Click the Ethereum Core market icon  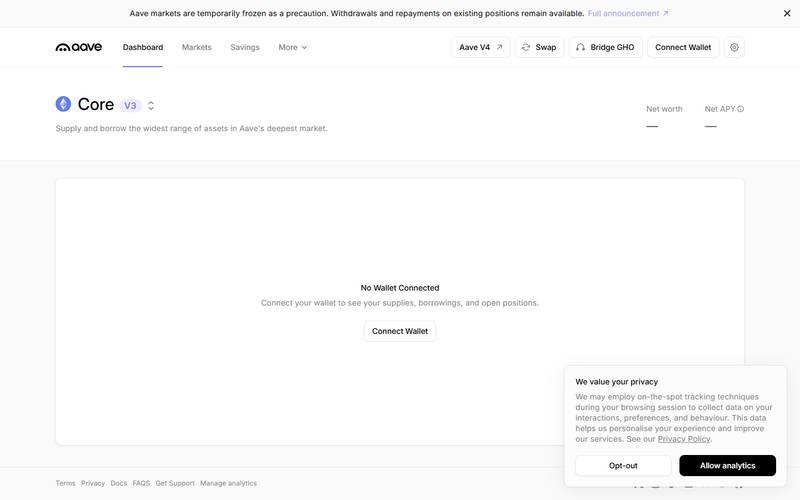(63, 104)
